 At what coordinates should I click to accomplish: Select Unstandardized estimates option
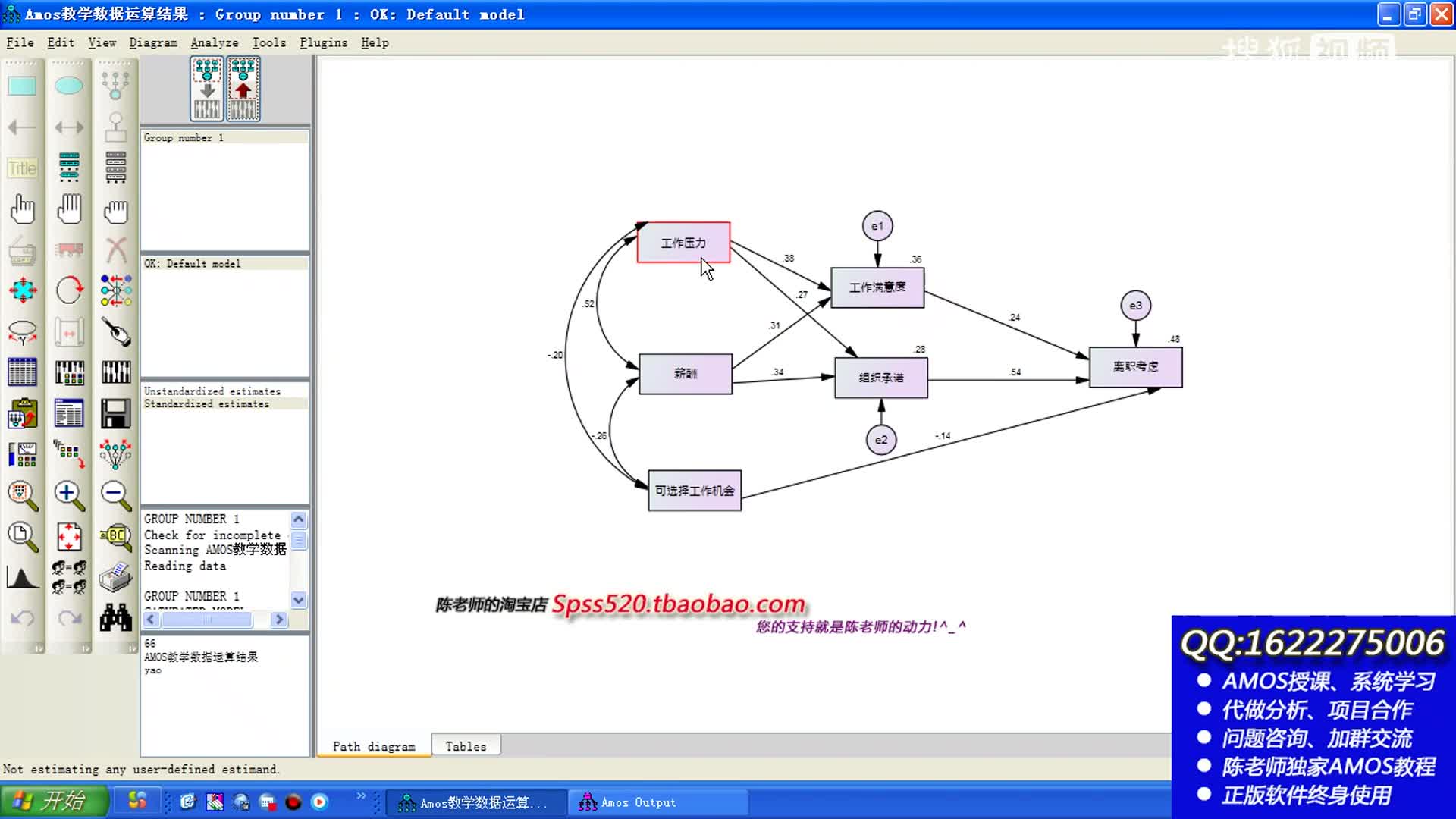tap(212, 391)
